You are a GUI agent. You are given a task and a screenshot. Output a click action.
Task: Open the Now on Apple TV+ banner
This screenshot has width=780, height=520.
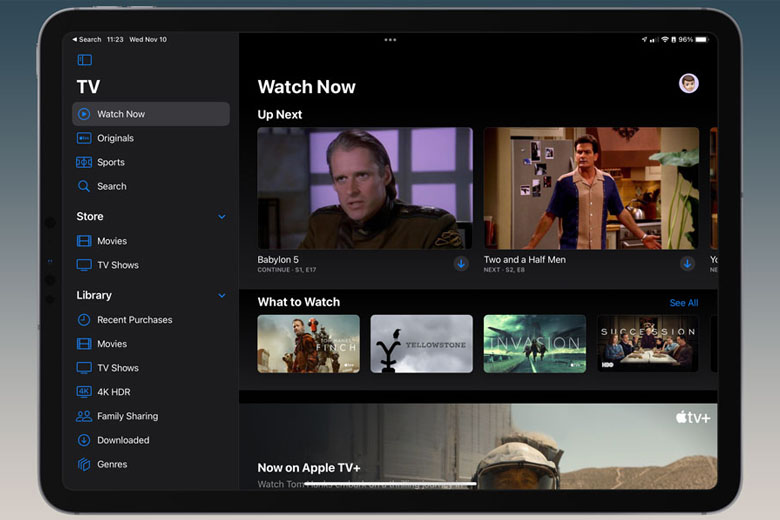(x=478, y=446)
